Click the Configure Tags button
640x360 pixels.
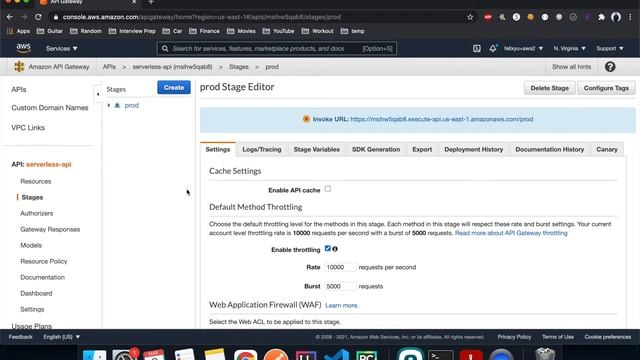click(x=606, y=88)
